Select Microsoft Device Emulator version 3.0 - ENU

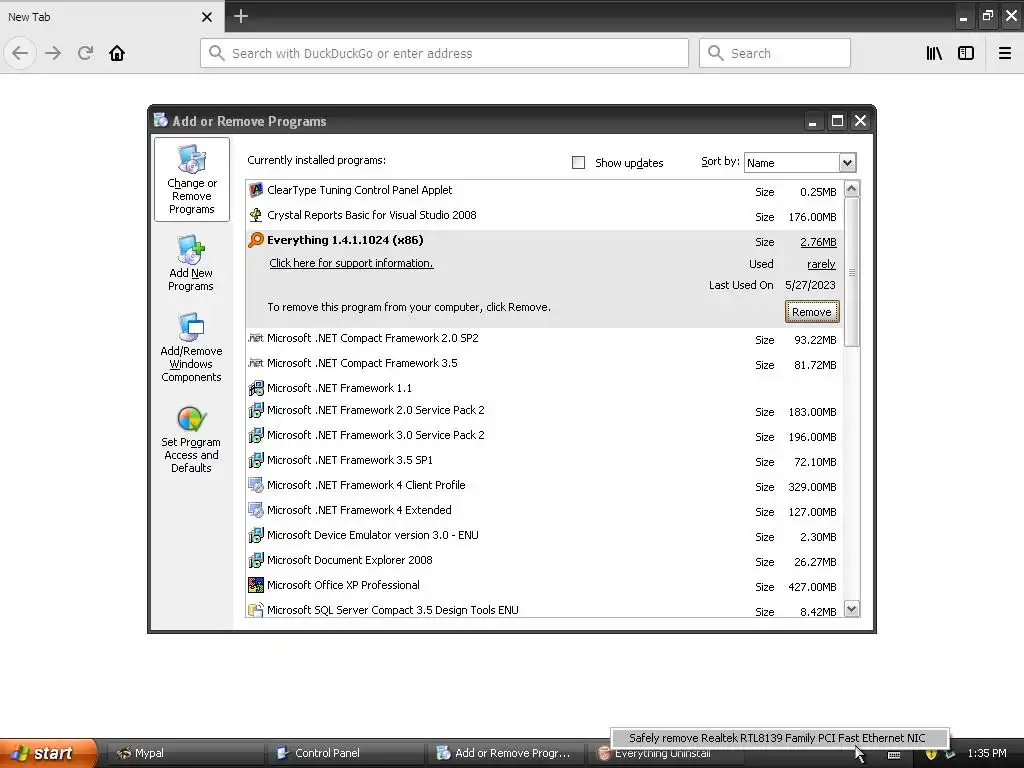pyautogui.click(x=545, y=536)
